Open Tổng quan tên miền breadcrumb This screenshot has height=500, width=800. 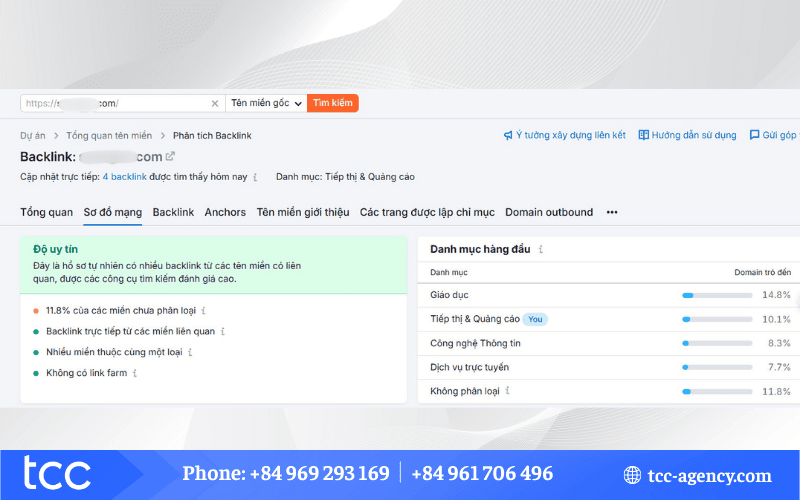point(109,136)
